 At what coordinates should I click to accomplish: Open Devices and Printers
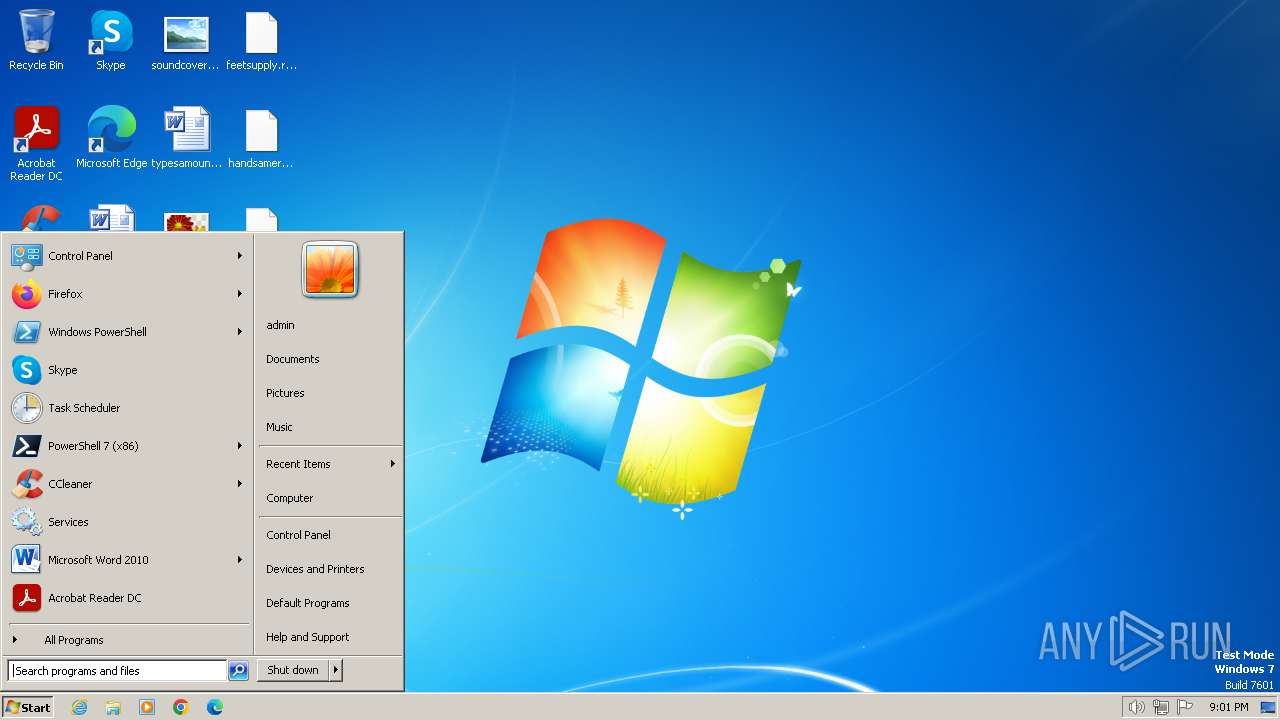[x=330, y=569]
